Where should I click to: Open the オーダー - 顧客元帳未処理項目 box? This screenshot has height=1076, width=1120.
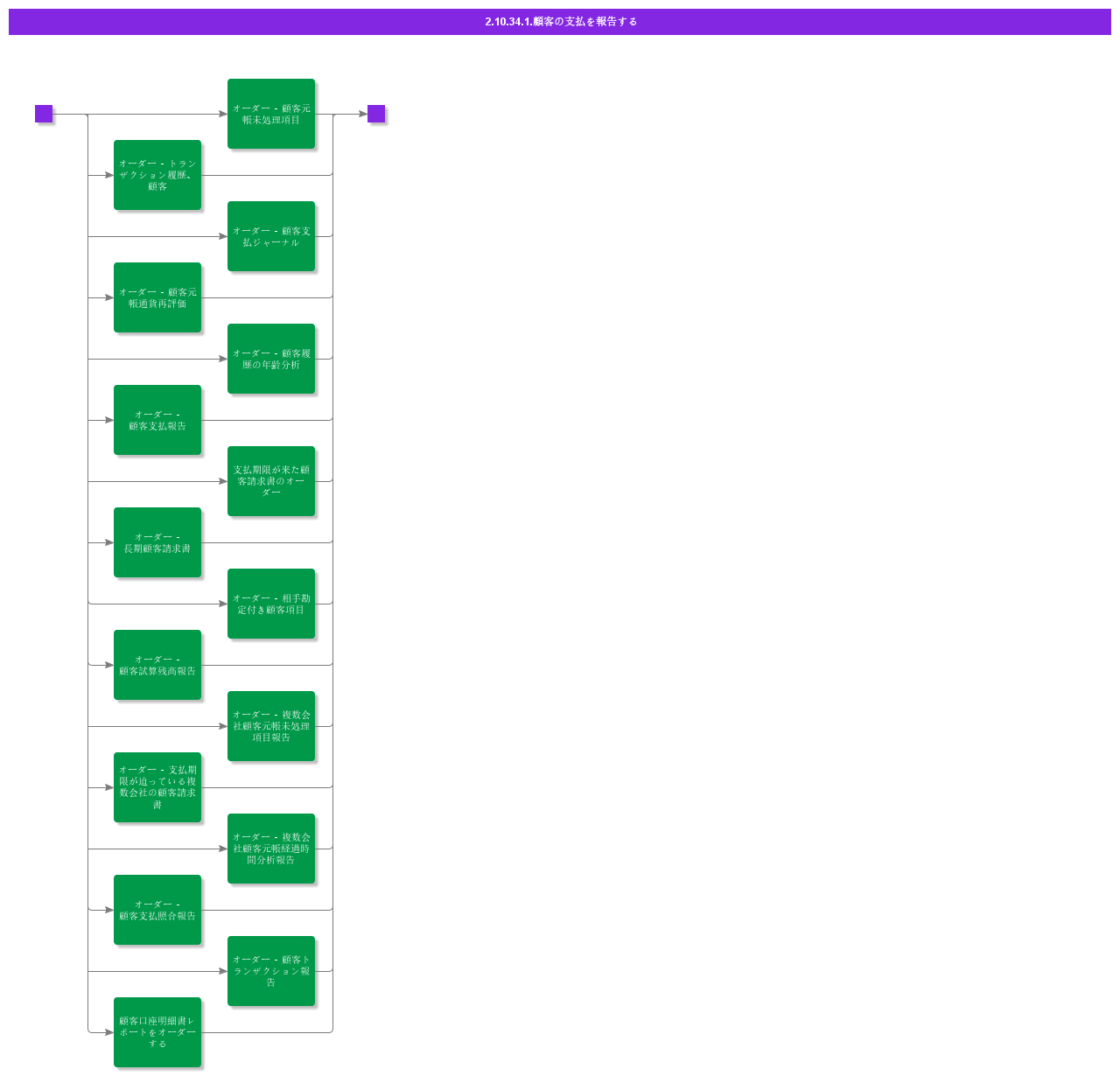pos(271,114)
